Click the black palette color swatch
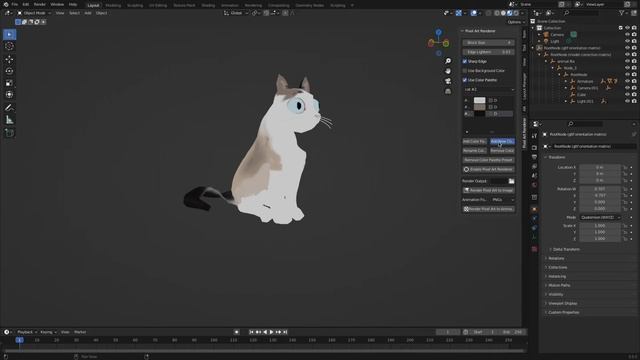Image resolution: width=640 pixels, height=360 pixels. [x=480, y=114]
